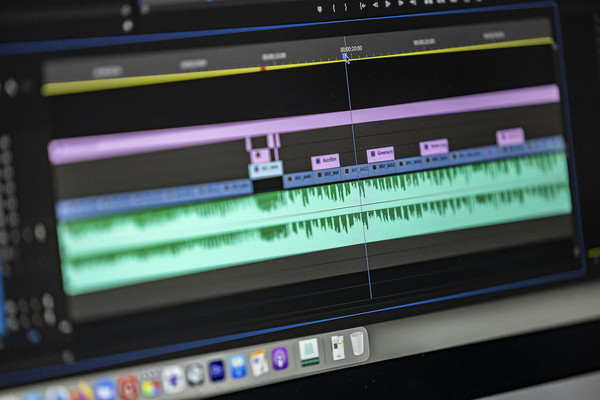Image resolution: width=600 pixels, height=400 pixels.
Task: Select the Greenscreen title clip
Action: coord(381,154)
